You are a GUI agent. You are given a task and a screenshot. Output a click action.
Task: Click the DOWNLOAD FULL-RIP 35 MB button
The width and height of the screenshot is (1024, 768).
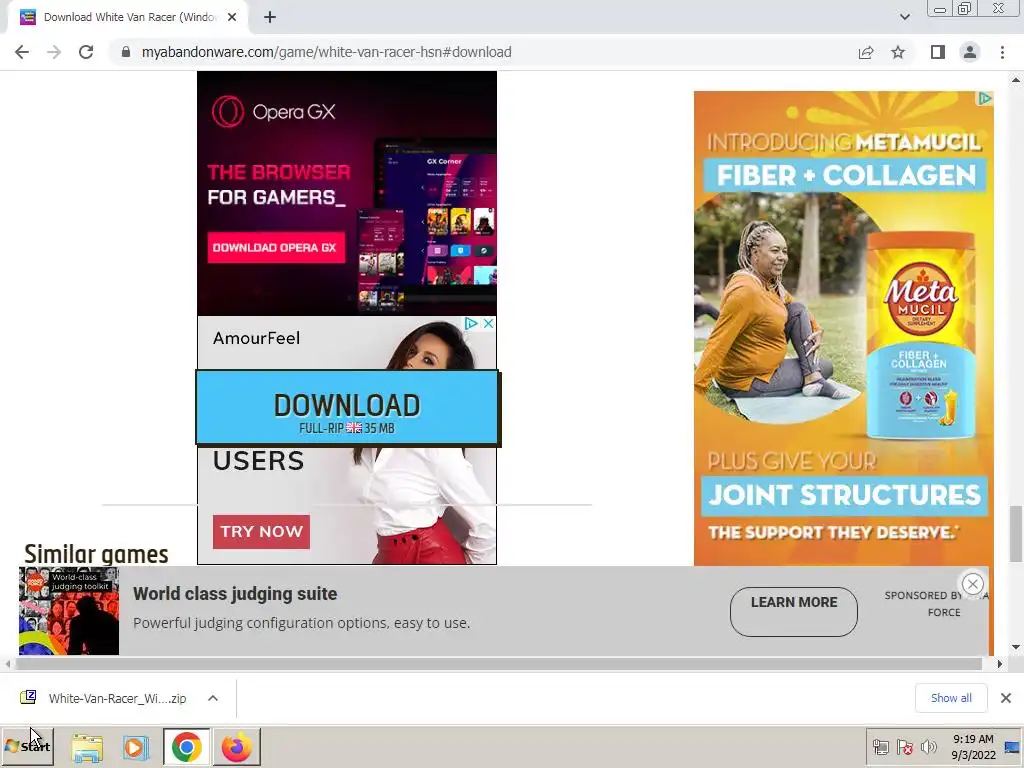coord(347,409)
